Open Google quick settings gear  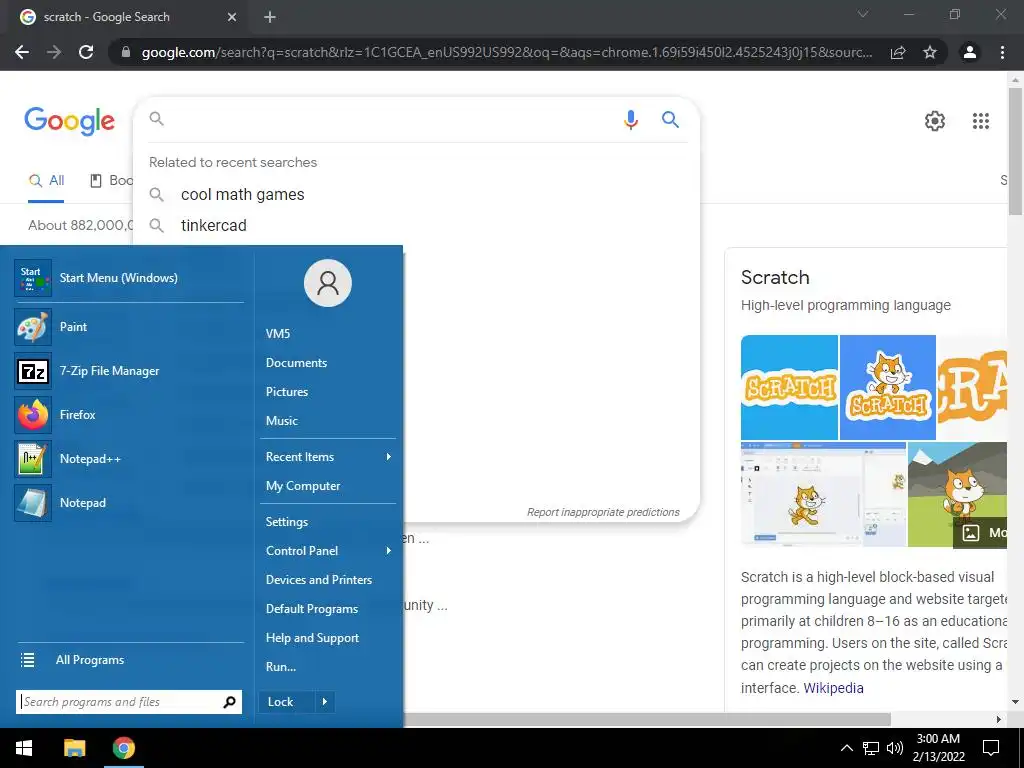(x=935, y=121)
